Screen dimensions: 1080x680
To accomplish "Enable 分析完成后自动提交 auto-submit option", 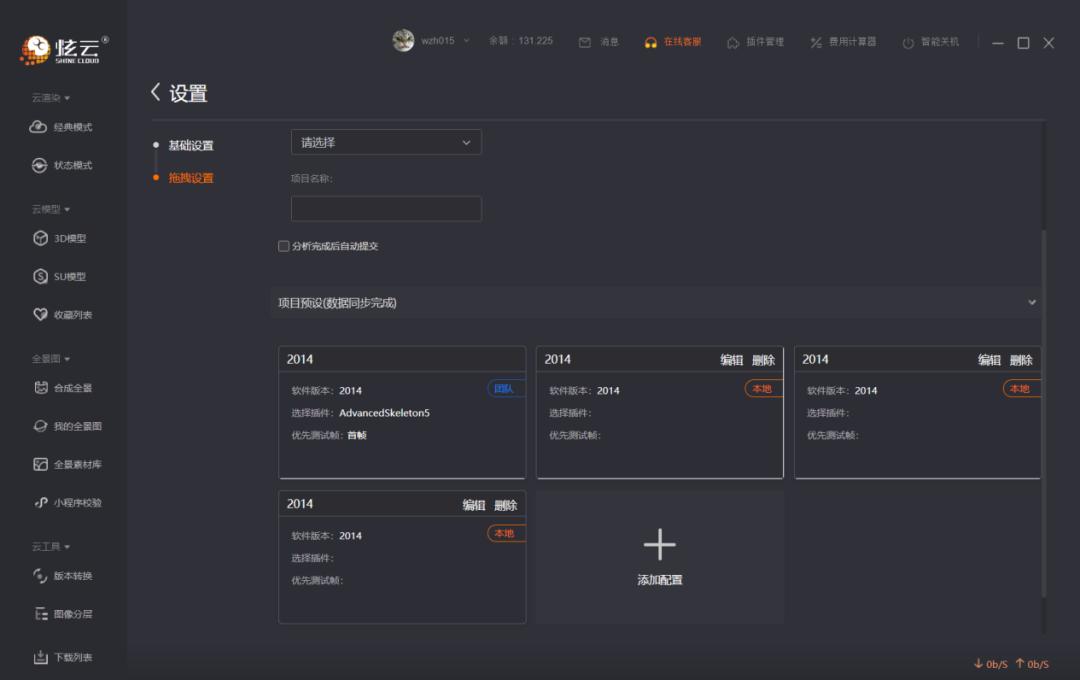I will point(284,244).
